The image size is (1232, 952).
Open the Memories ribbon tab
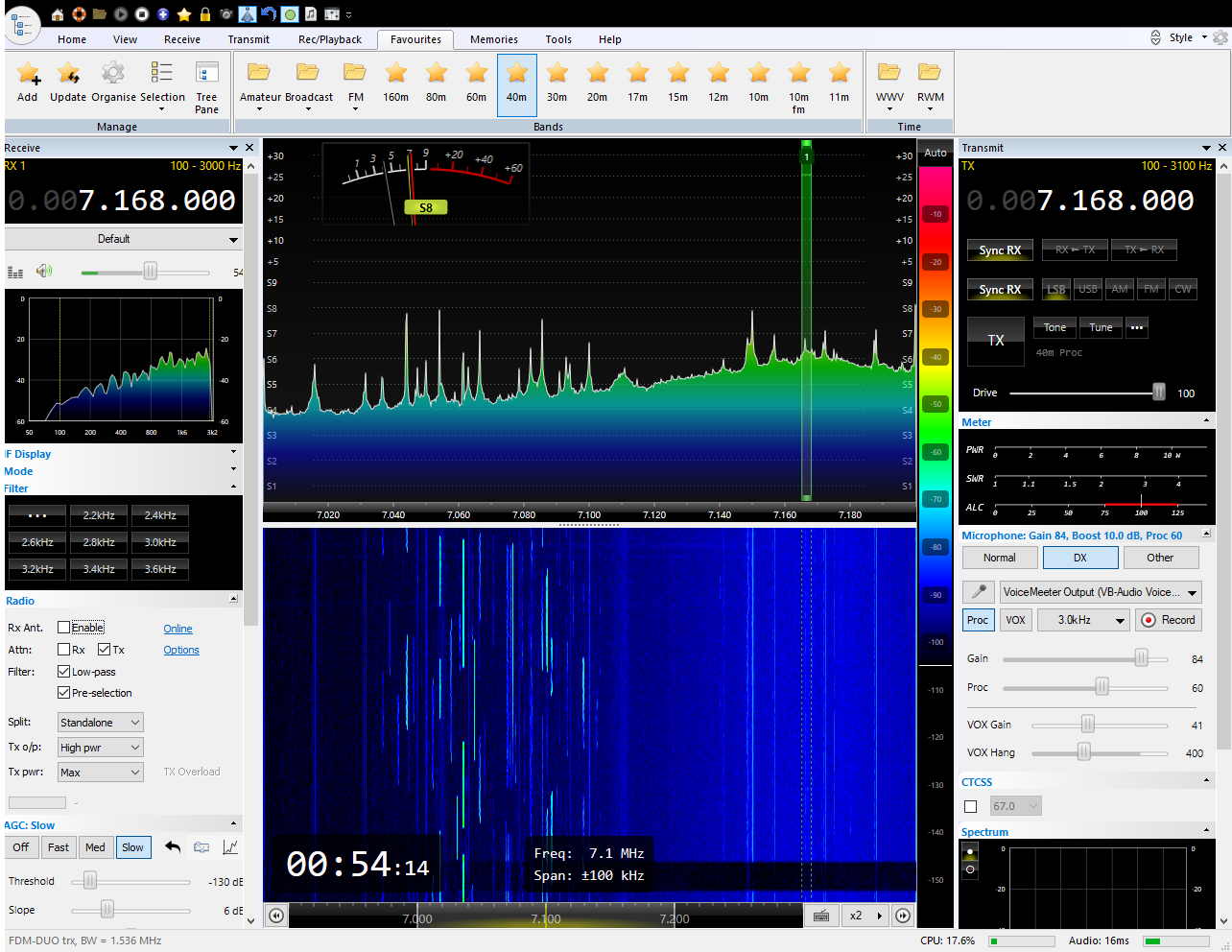tap(493, 39)
